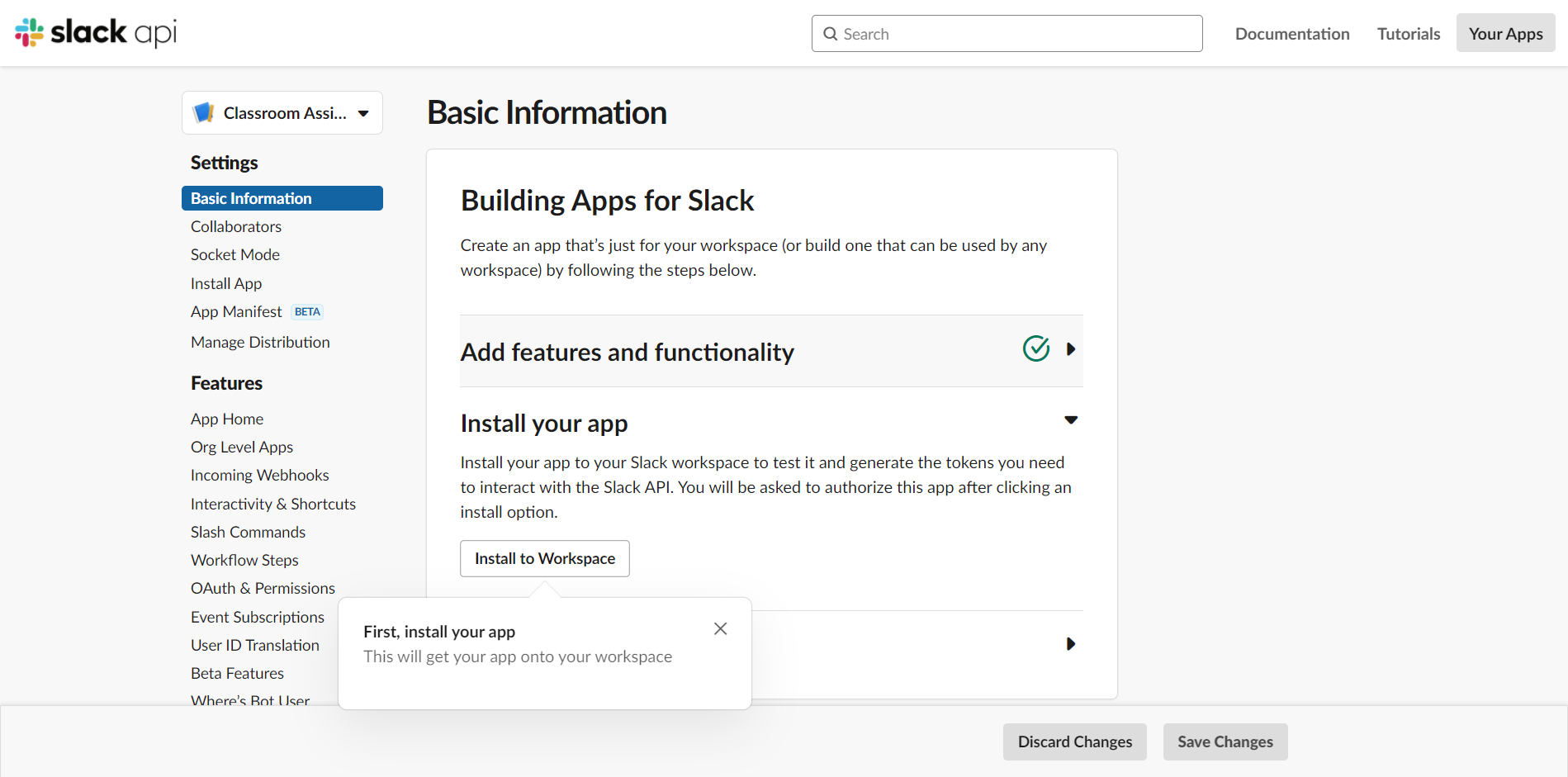
Task: Click Install to Workspace button
Action: click(x=544, y=559)
